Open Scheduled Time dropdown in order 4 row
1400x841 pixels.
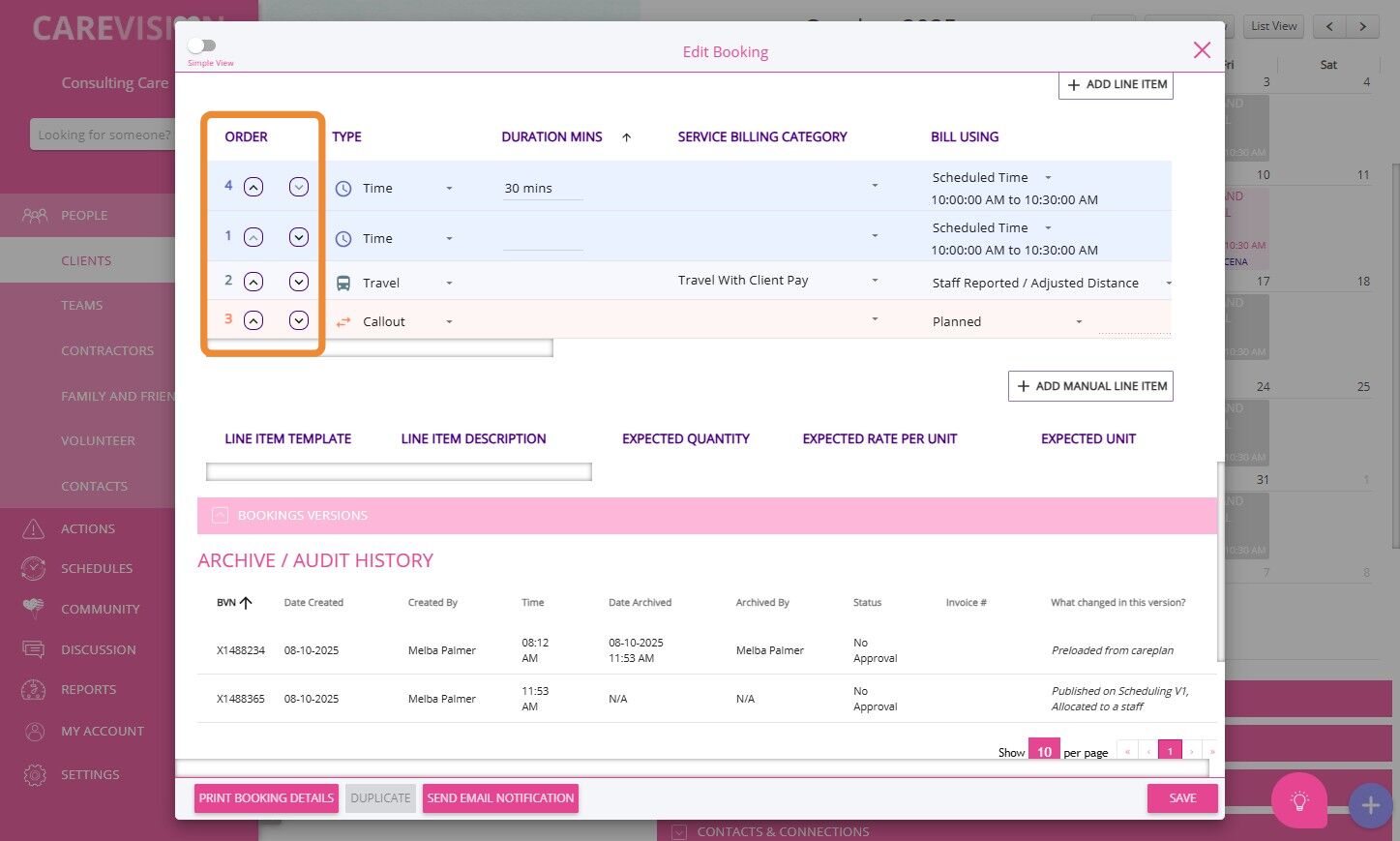click(1048, 178)
